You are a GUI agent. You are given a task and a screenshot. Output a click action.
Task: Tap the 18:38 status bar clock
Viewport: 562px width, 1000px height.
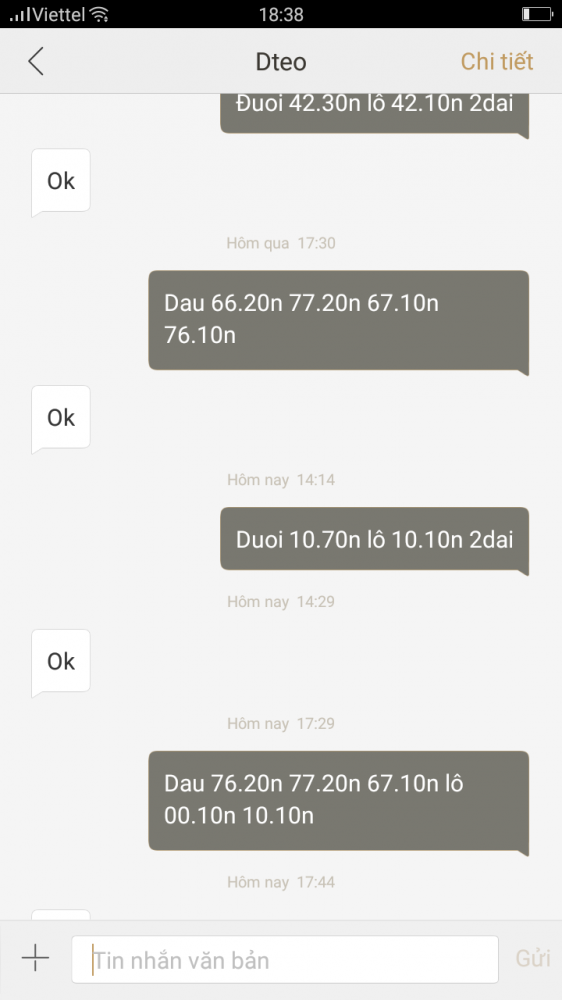click(x=281, y=14)
